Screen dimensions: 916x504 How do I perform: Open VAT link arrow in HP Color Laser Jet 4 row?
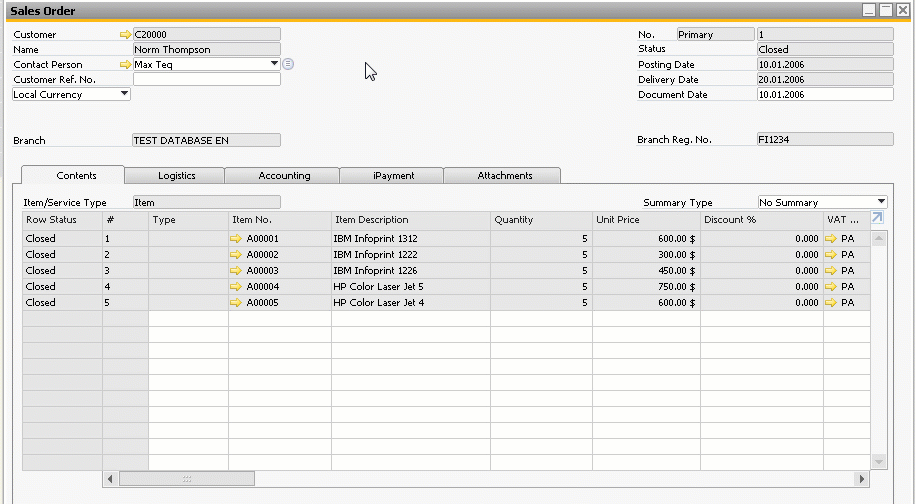(831, 303)
